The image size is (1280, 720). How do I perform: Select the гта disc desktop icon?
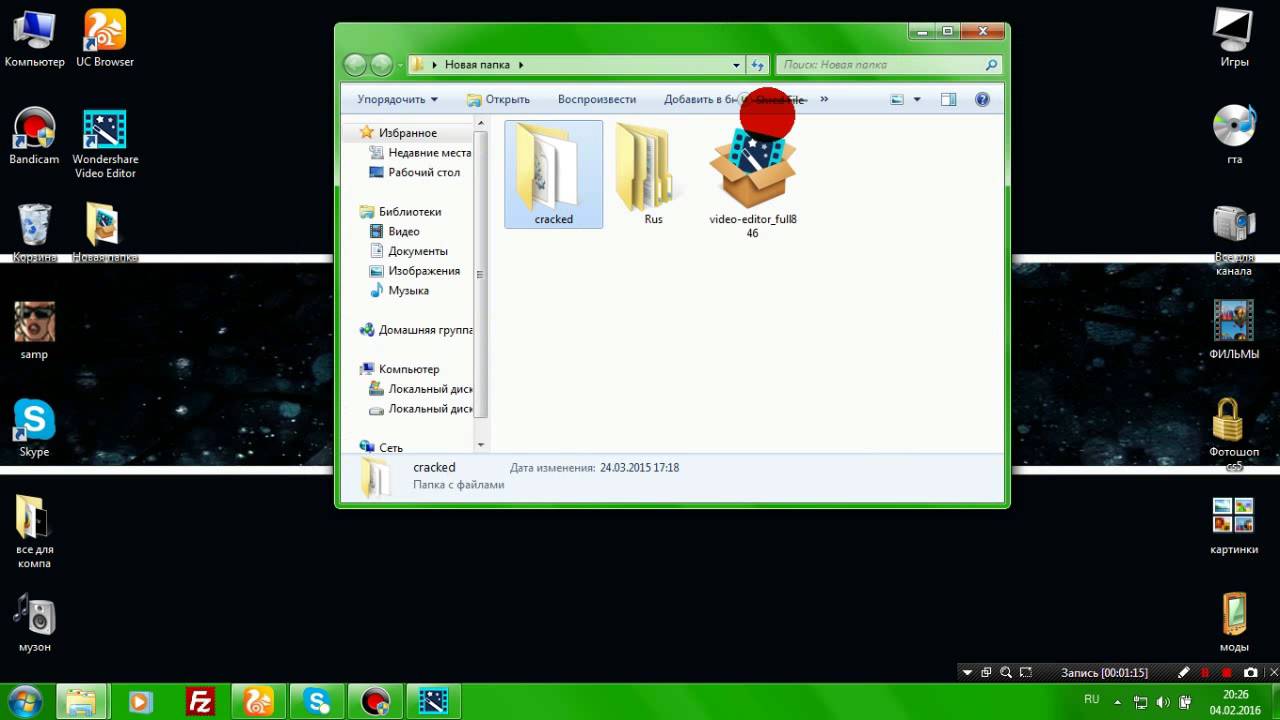[x=1234, y=135]
